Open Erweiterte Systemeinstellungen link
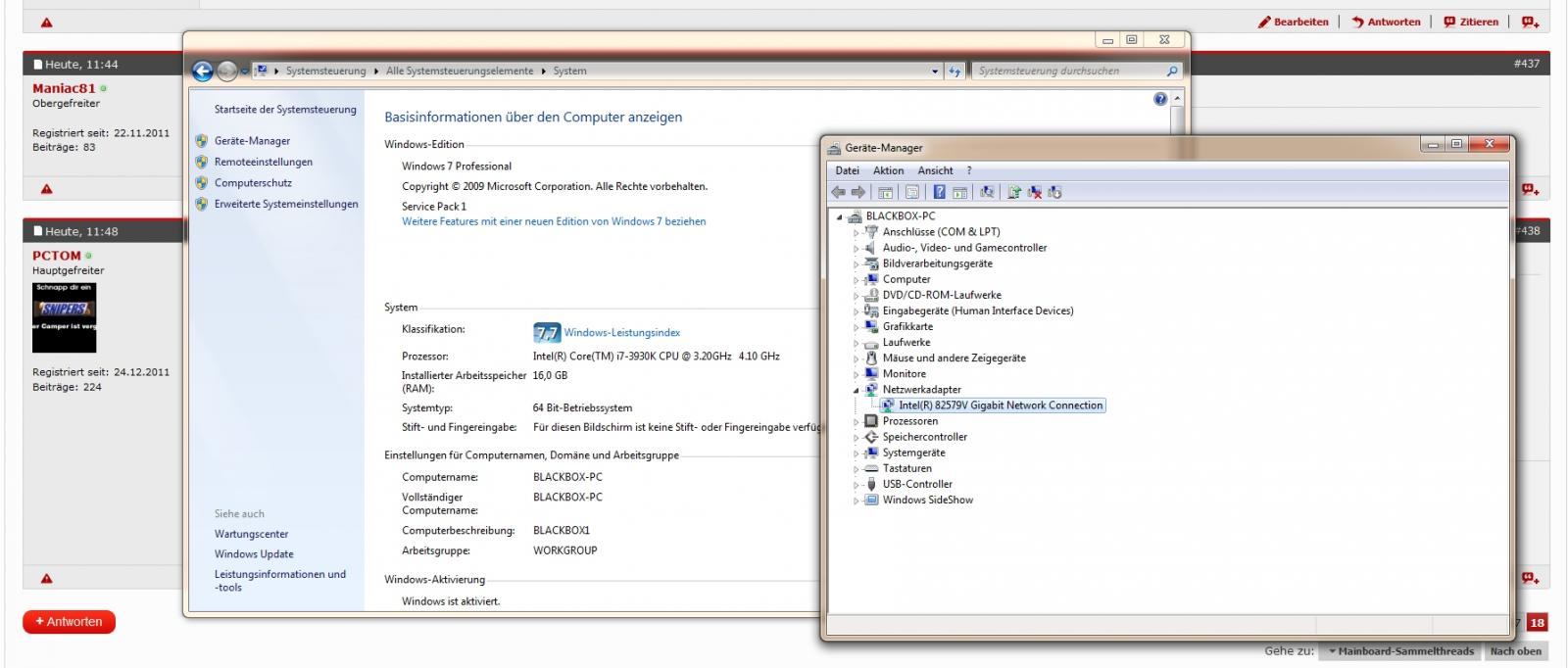Screen dimensions: 1568x668 coord(286,204)
